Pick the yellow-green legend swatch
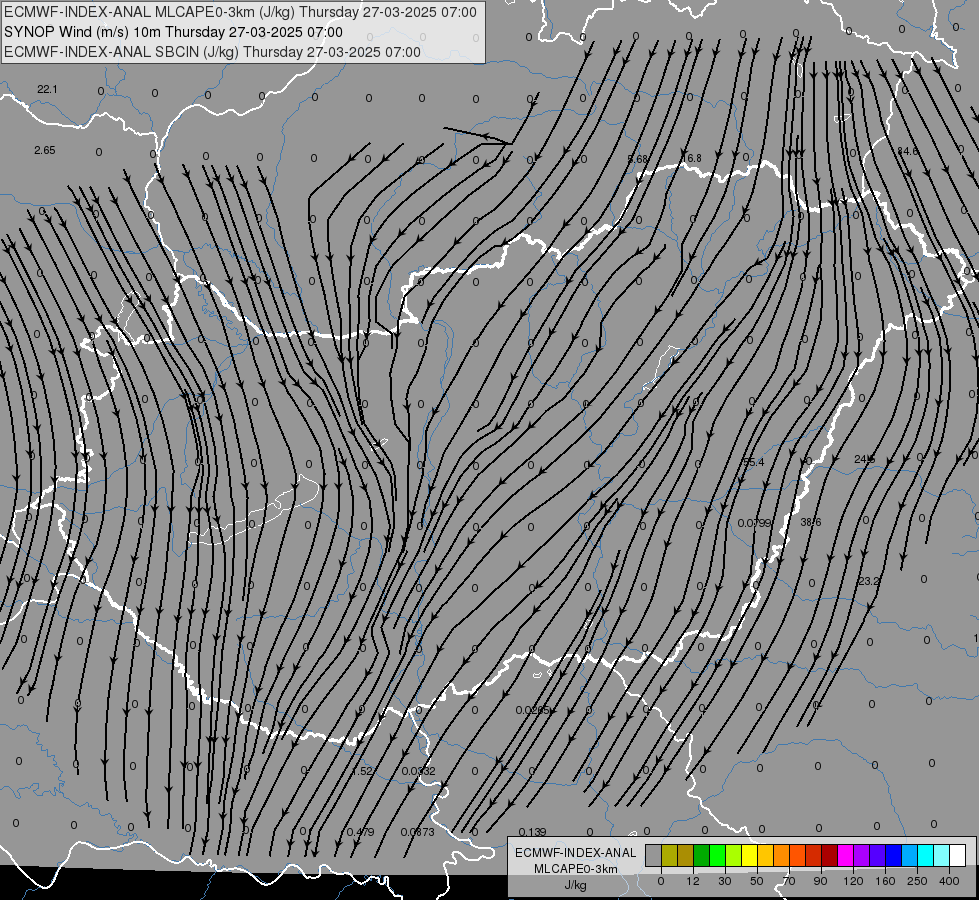 pyautogui.click(x=734, y=855)
